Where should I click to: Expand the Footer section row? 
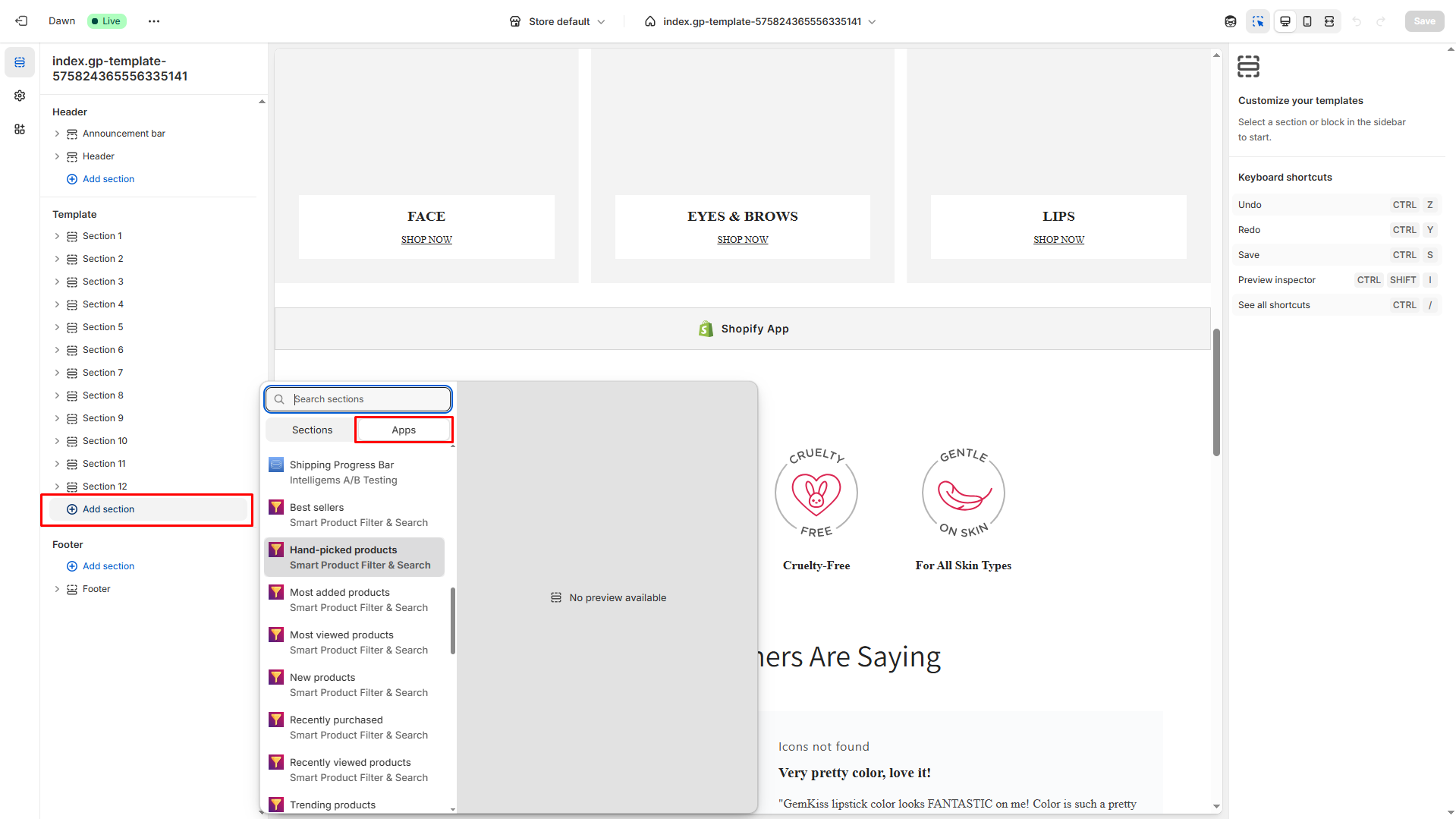(x=57, y=589)
